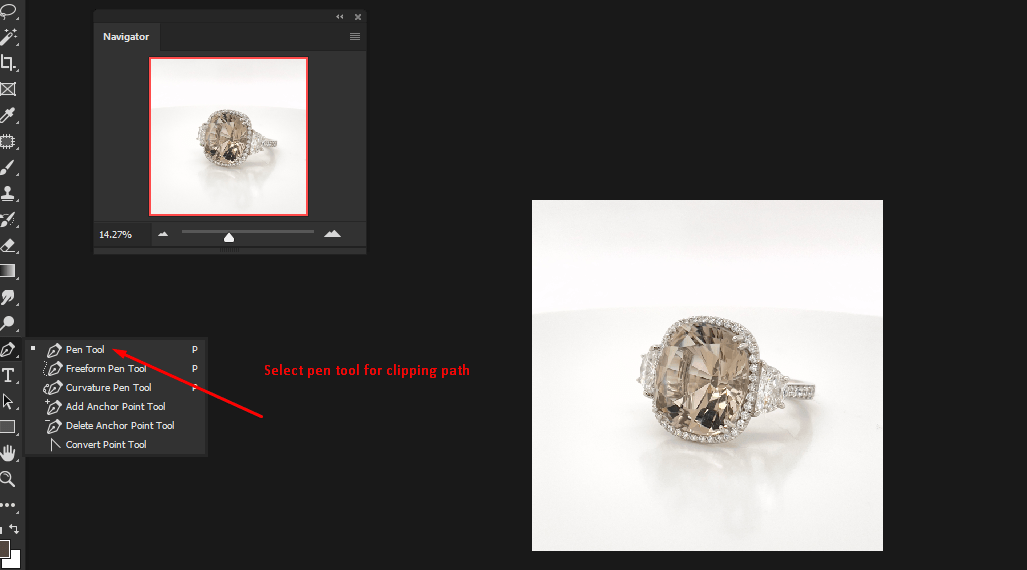Select the Lasso tool
Viewport: 1027px width, 570px height.
(x=9, y=10)
